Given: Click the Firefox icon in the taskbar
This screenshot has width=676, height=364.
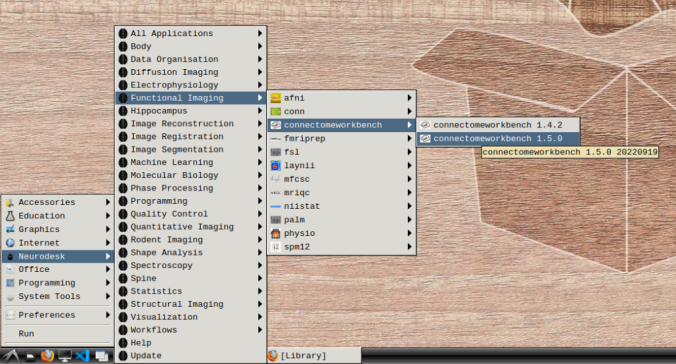Looking at the screenshot, I should point(47,356).
